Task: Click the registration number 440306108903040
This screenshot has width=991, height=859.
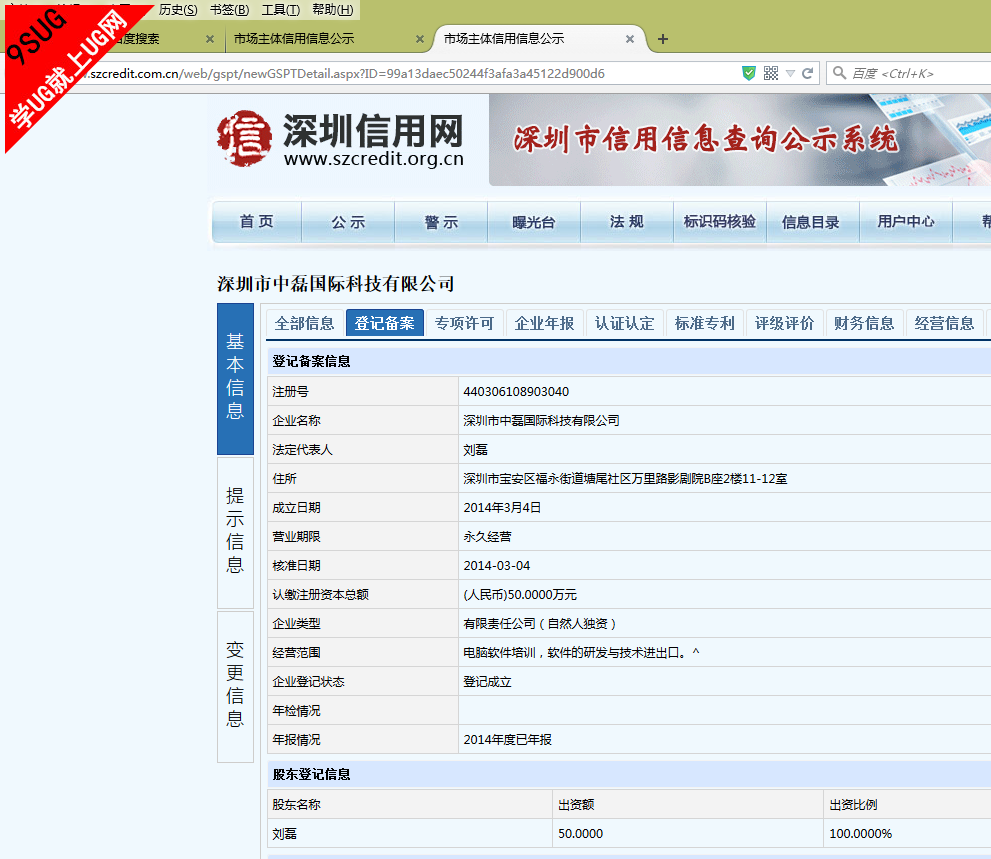Action: pos(516,392)
